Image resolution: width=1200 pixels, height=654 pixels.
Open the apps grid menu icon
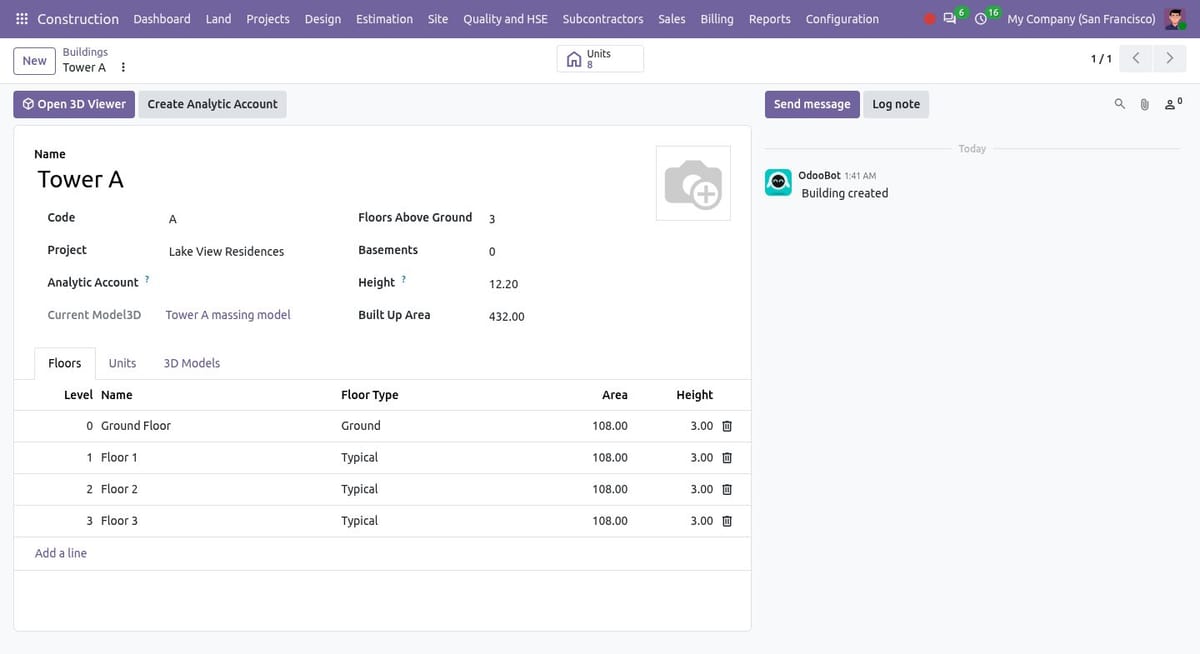22,19
